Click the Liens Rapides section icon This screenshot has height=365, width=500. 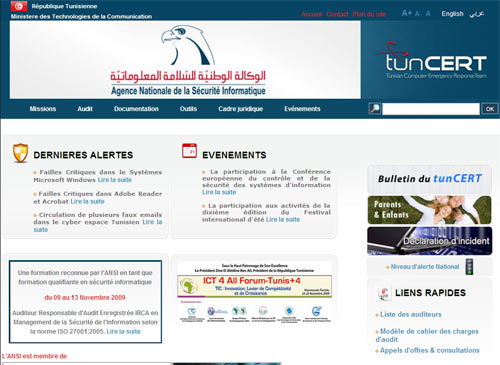(x=384, y=294)
